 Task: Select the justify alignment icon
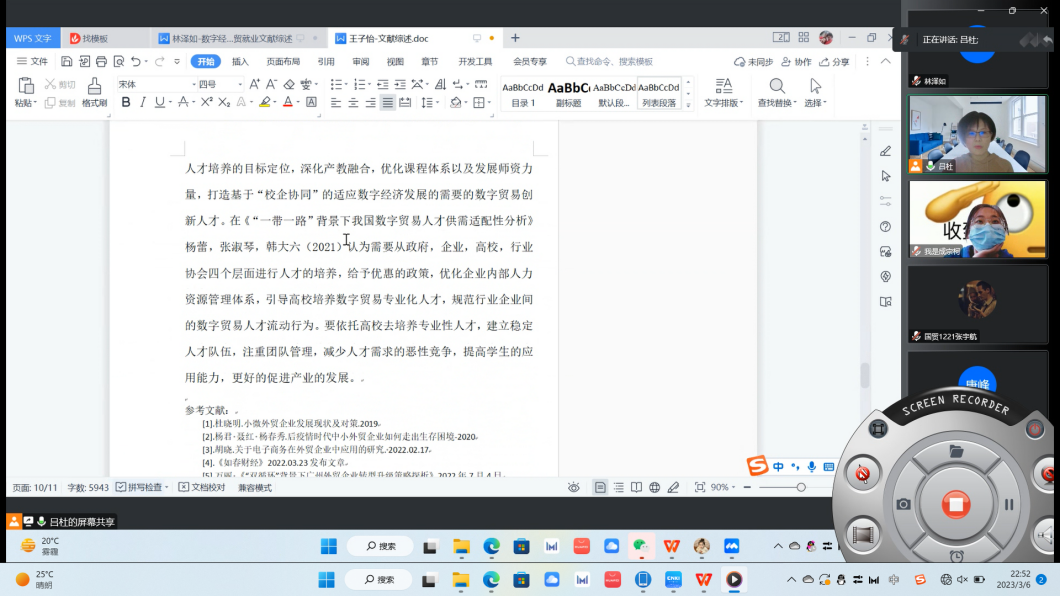(387, 102)
